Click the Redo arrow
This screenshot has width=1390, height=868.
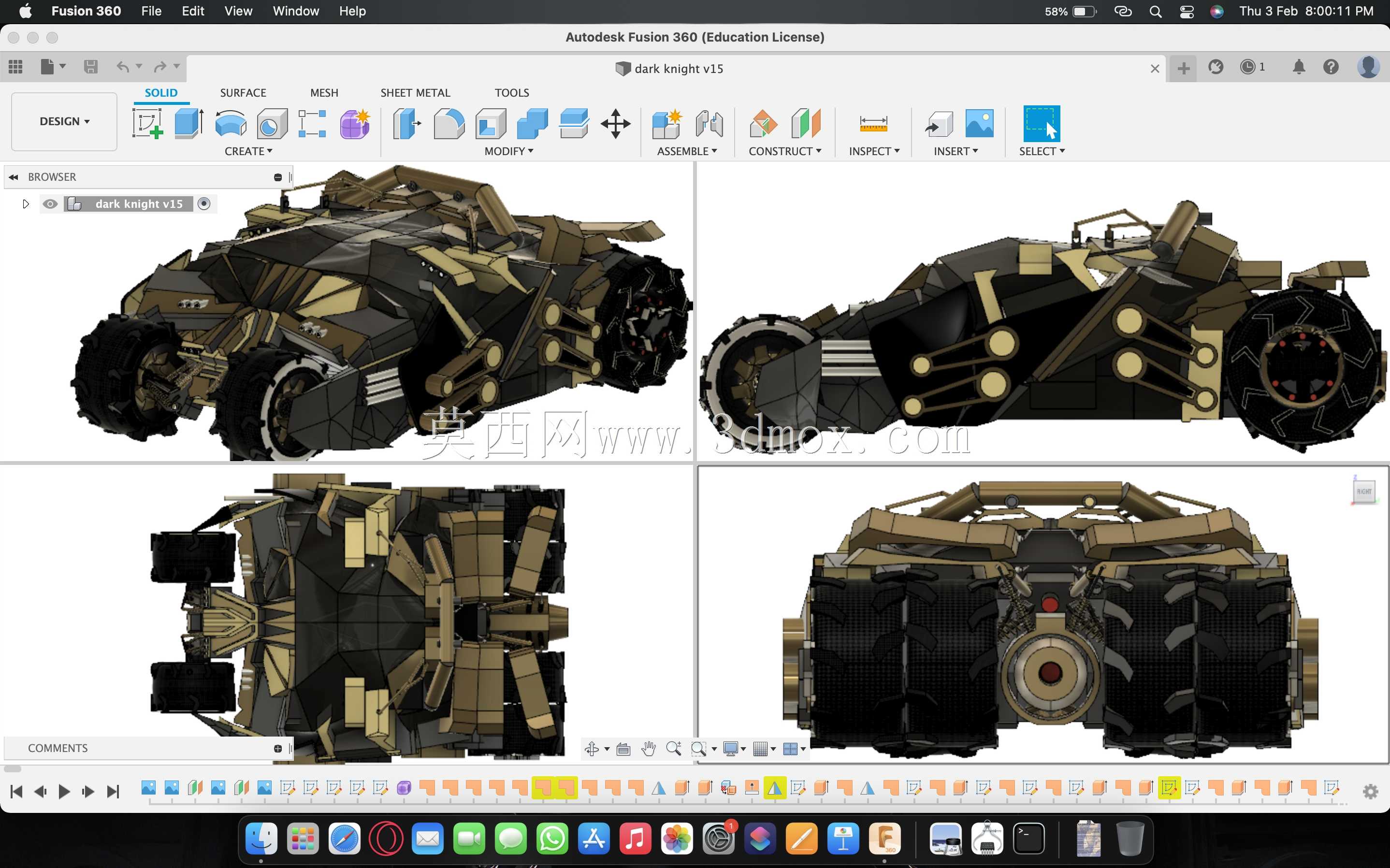(x=160, y=67)
